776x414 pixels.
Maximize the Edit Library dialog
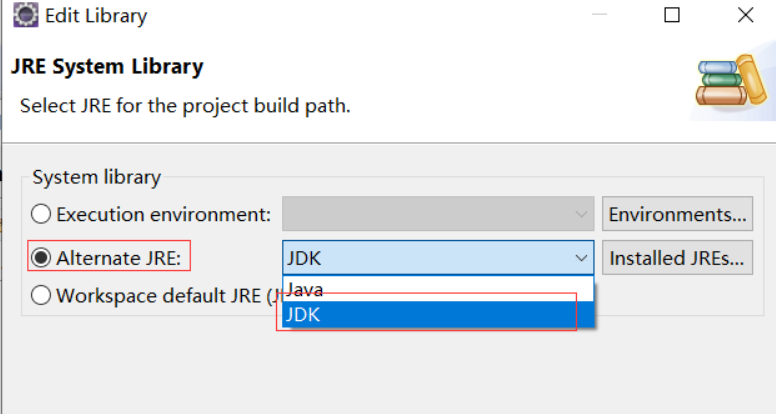click(672, 15)
